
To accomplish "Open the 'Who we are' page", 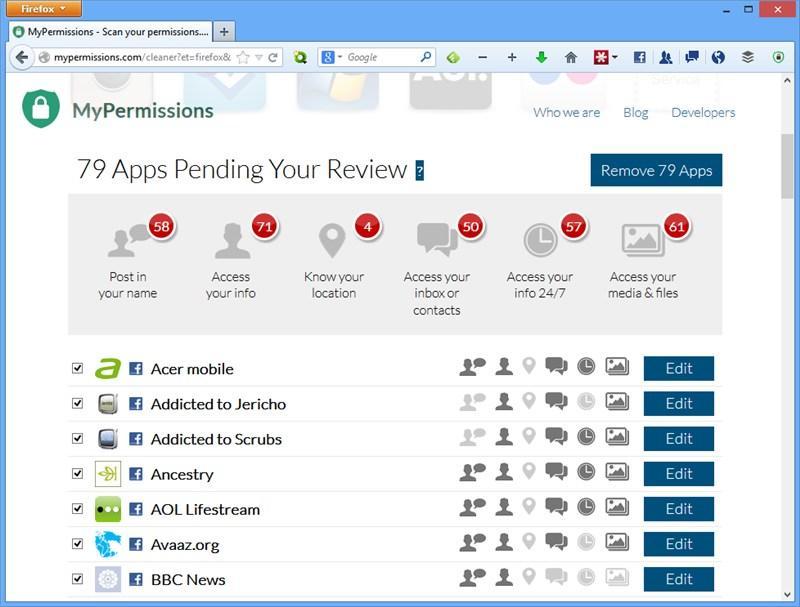I will pos(566,112).
